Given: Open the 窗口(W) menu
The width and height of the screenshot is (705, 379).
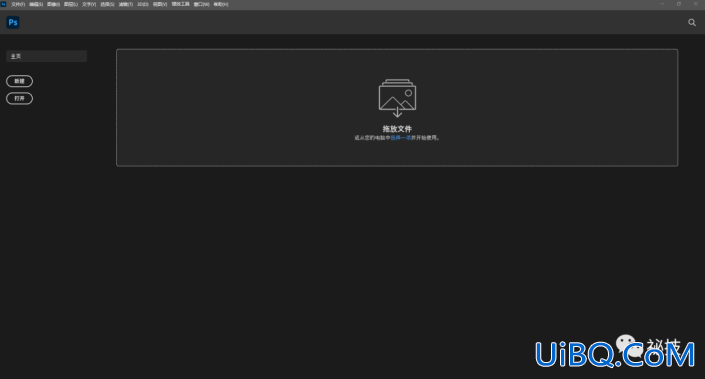Looking at the screenshot, I should [x=201, y=4].
